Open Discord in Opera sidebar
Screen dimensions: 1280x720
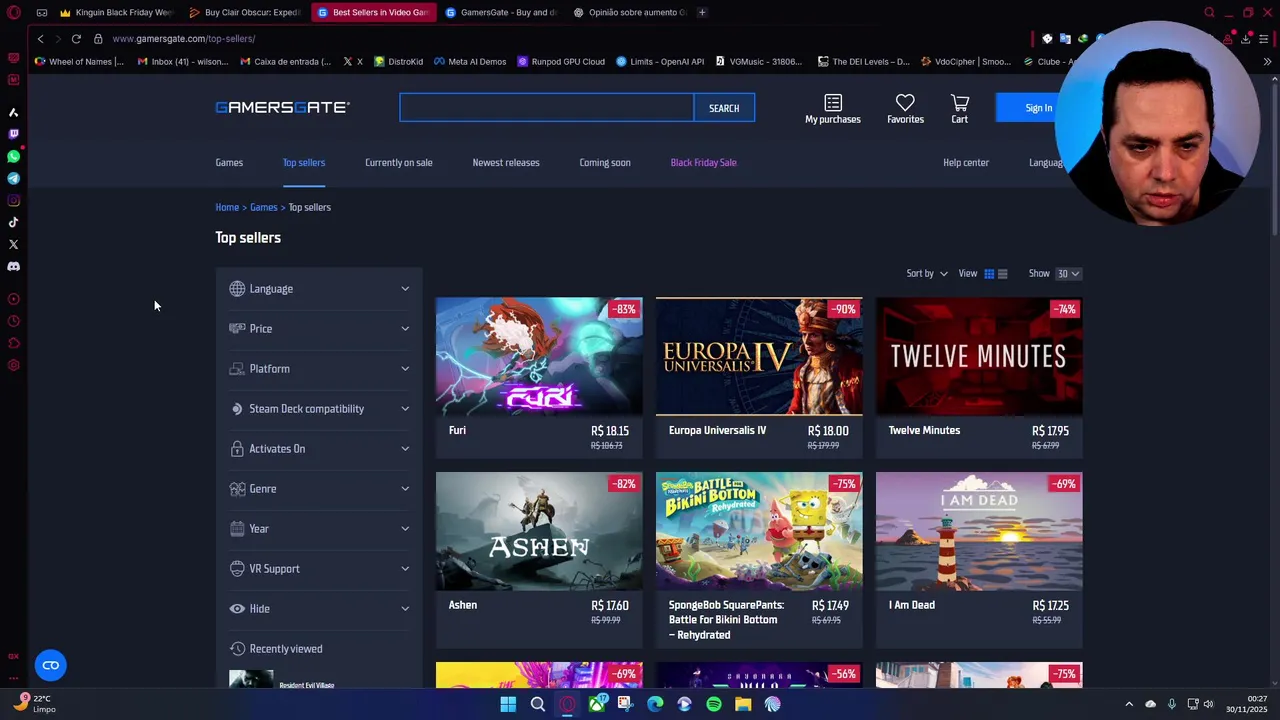click(13, 266)
